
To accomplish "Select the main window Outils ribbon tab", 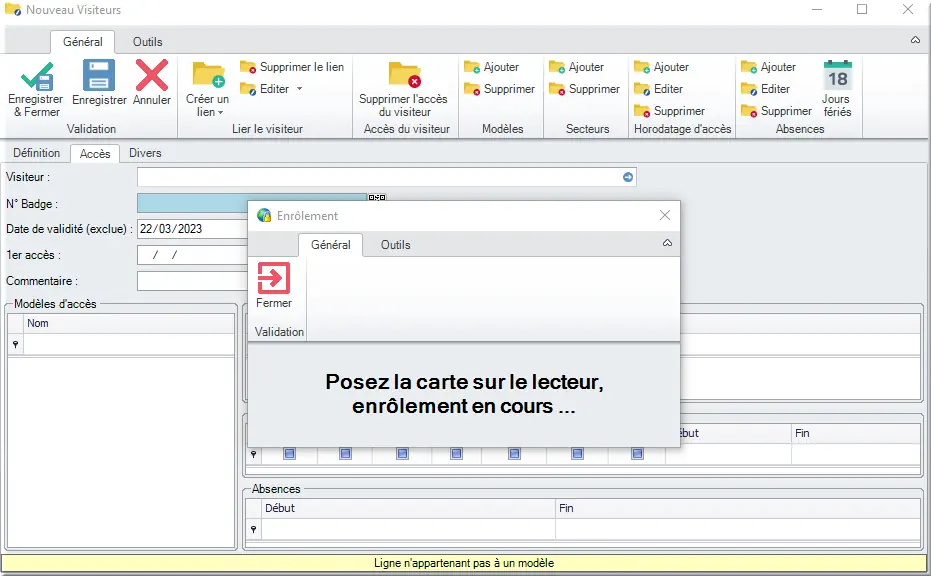I will (147, 42).
